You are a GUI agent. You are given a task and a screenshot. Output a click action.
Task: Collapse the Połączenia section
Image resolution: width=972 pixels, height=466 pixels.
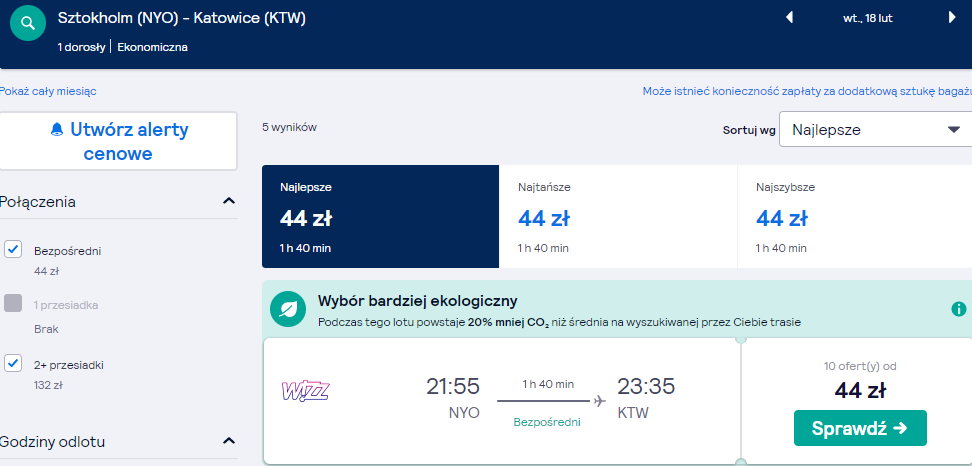[x=229, y=201]
